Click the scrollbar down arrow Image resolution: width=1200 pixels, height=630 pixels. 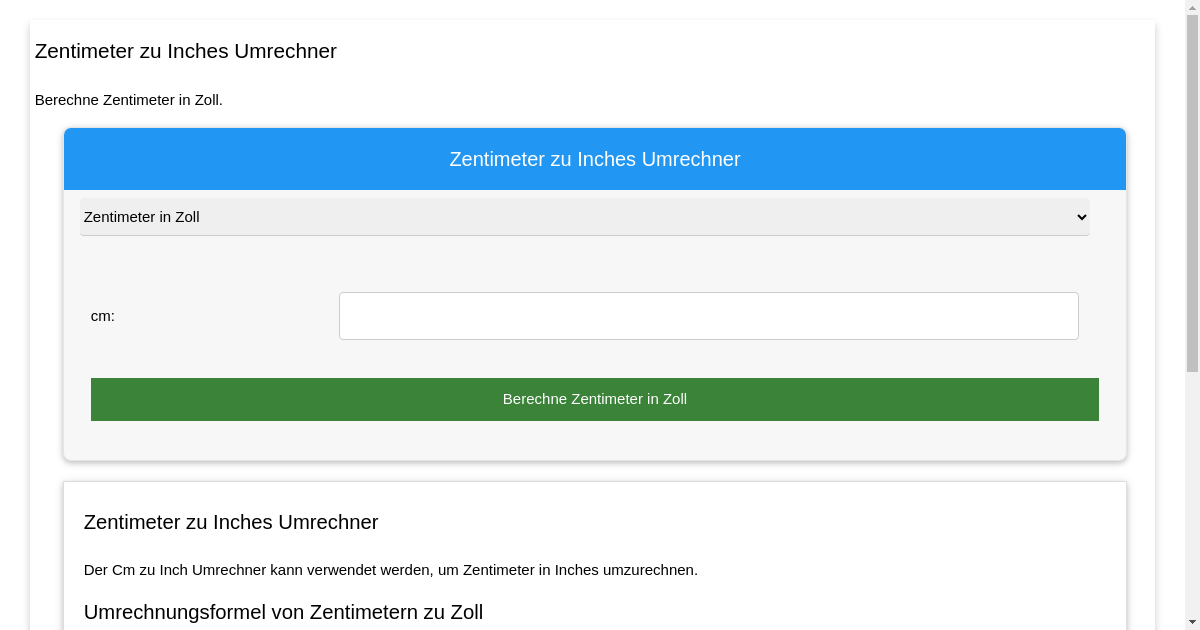pos(1192,622)
